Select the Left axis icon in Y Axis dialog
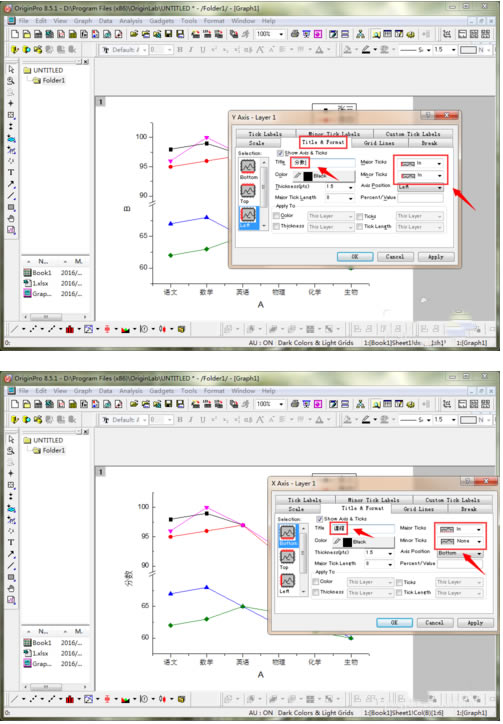Viewport: 503px width, 724px height. pos(248,214)
